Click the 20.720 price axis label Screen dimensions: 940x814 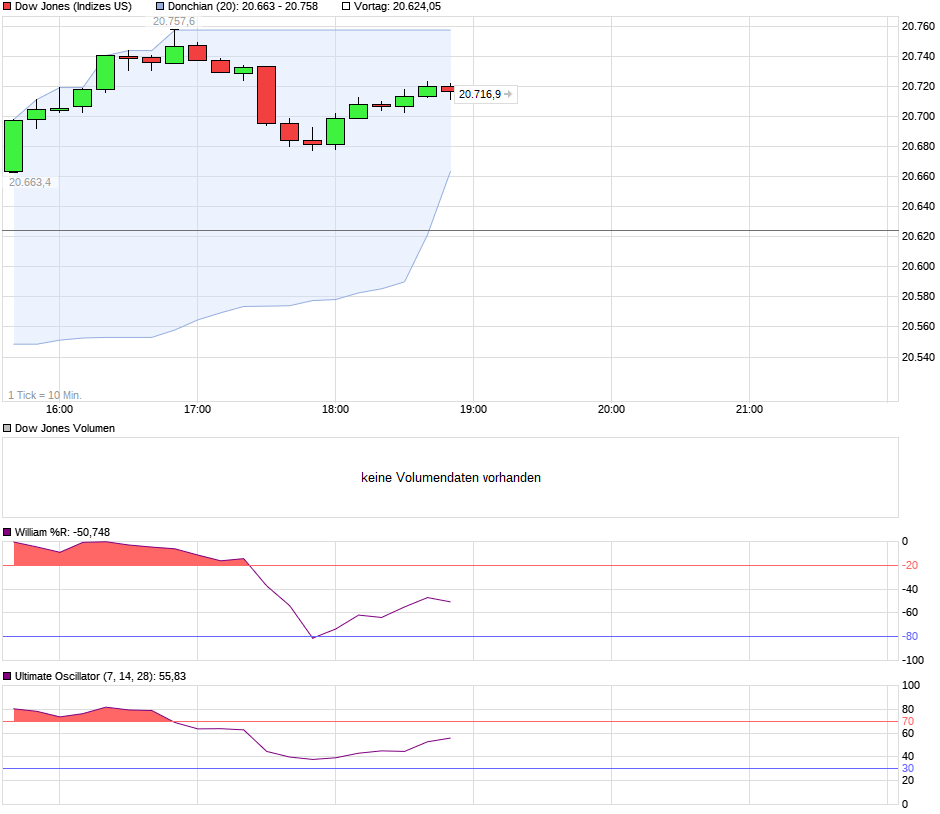coord(918,86)
